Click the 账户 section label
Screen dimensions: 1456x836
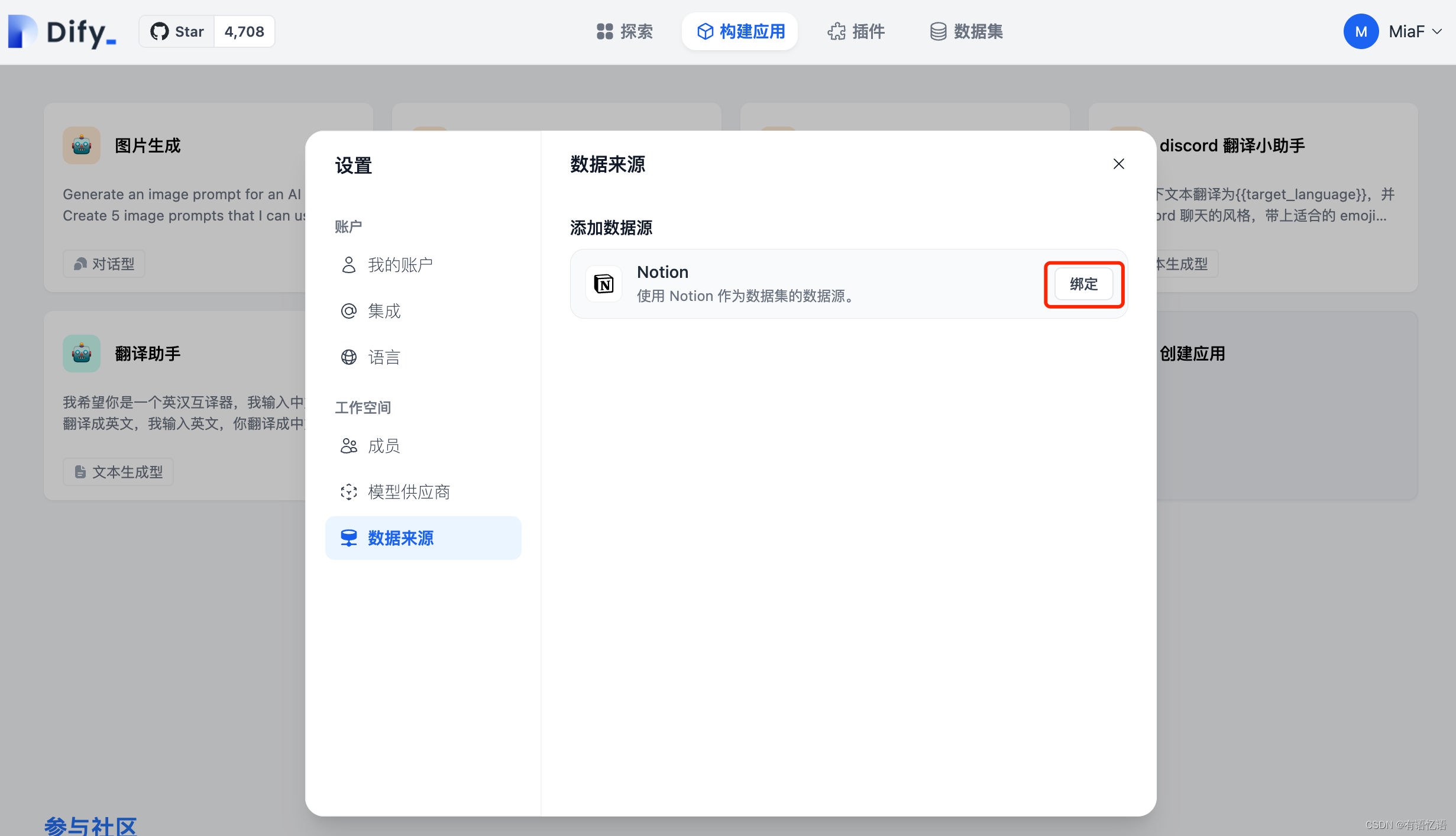(x=348, y=226)
